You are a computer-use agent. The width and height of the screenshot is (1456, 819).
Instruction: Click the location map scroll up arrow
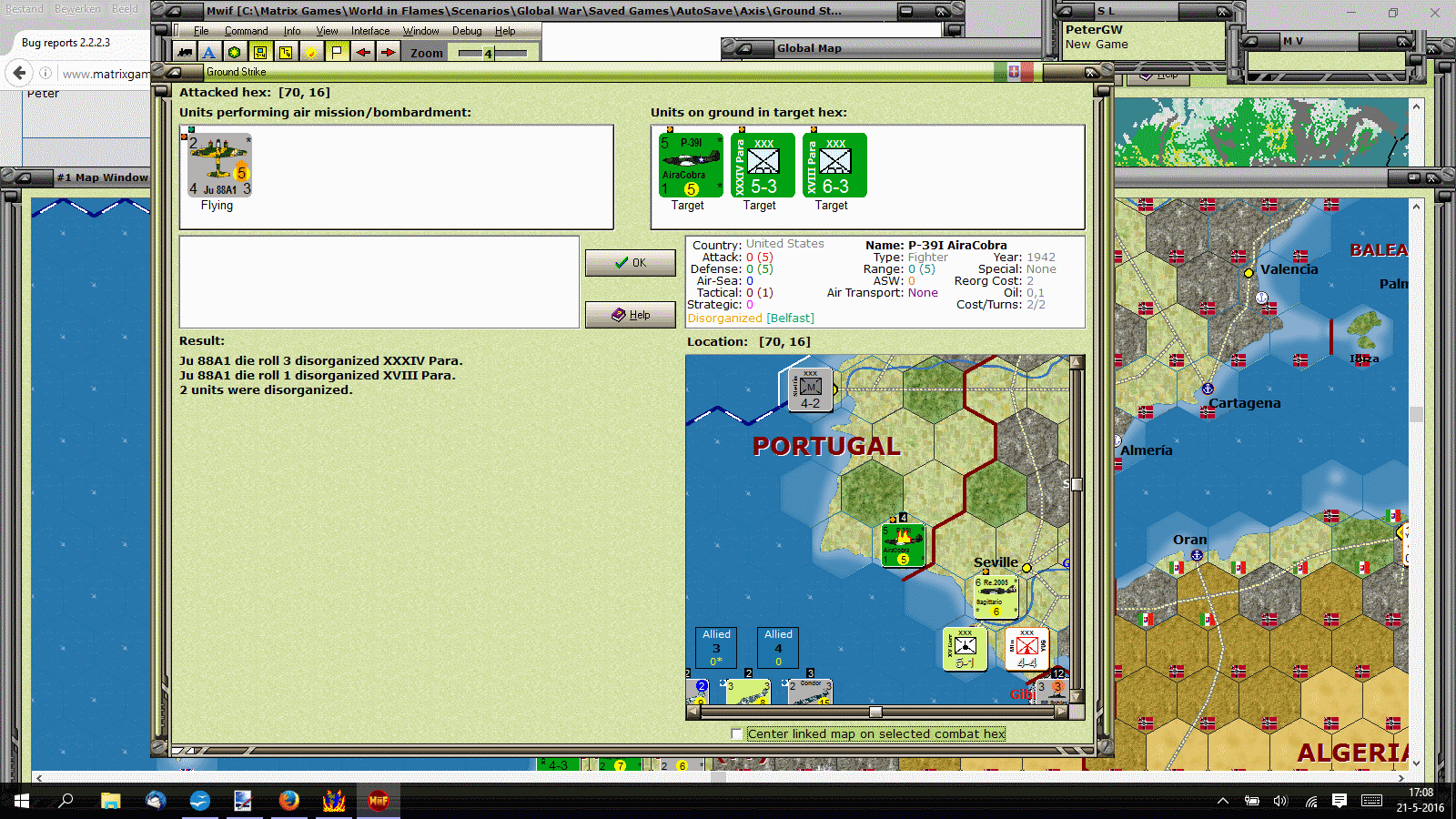1077,362
